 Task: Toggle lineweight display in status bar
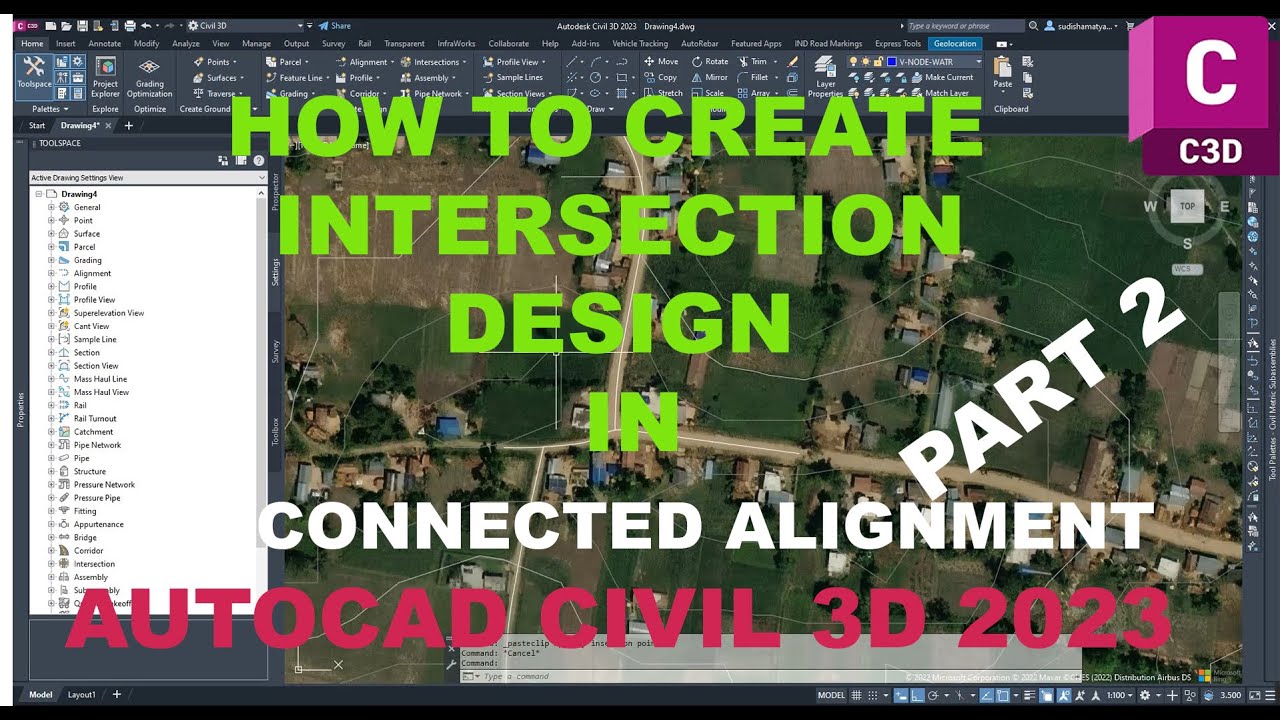coord(1030,695)
